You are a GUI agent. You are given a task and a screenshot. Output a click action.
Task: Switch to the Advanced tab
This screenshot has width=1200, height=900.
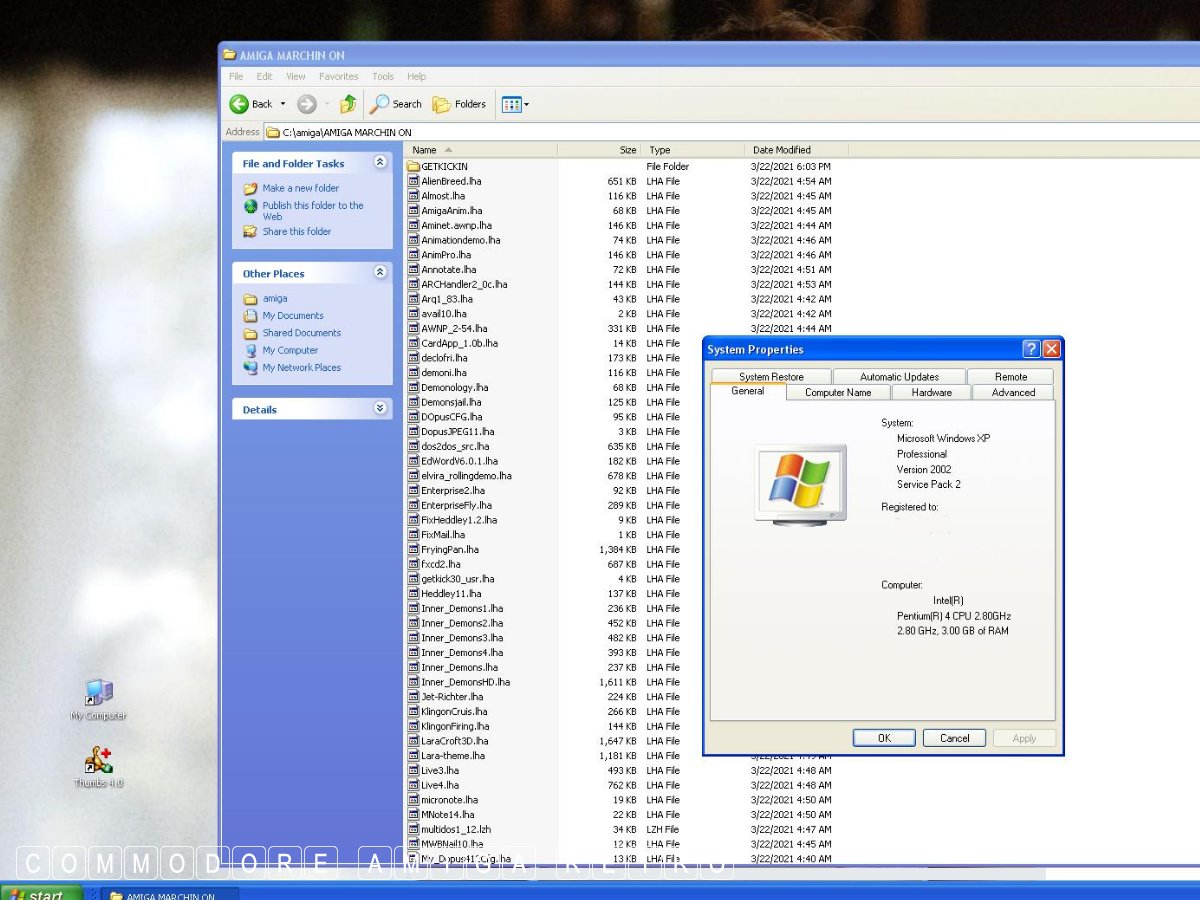1013,393
